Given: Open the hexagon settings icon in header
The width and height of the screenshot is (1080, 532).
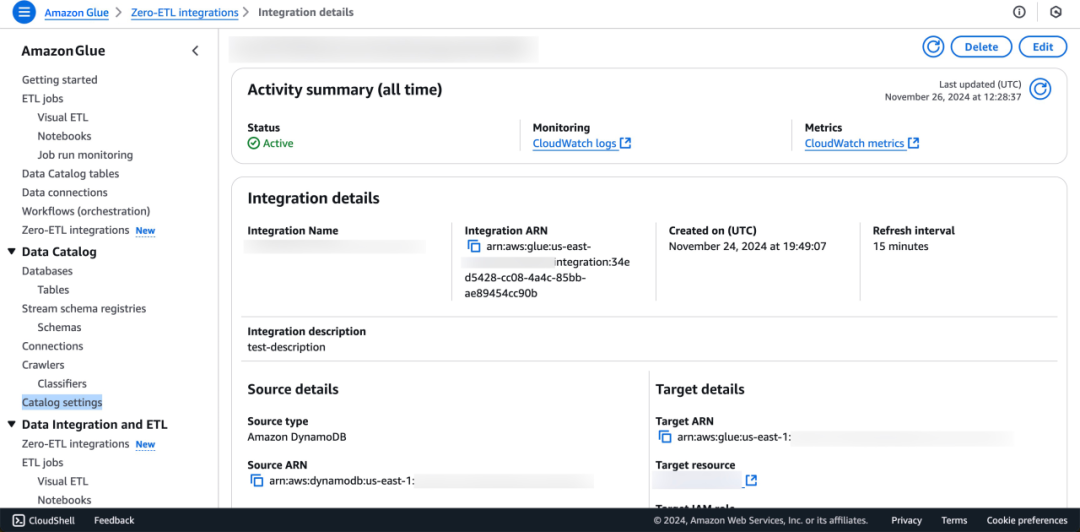Looking at the screenshot, I should (x=1055, y=12).
